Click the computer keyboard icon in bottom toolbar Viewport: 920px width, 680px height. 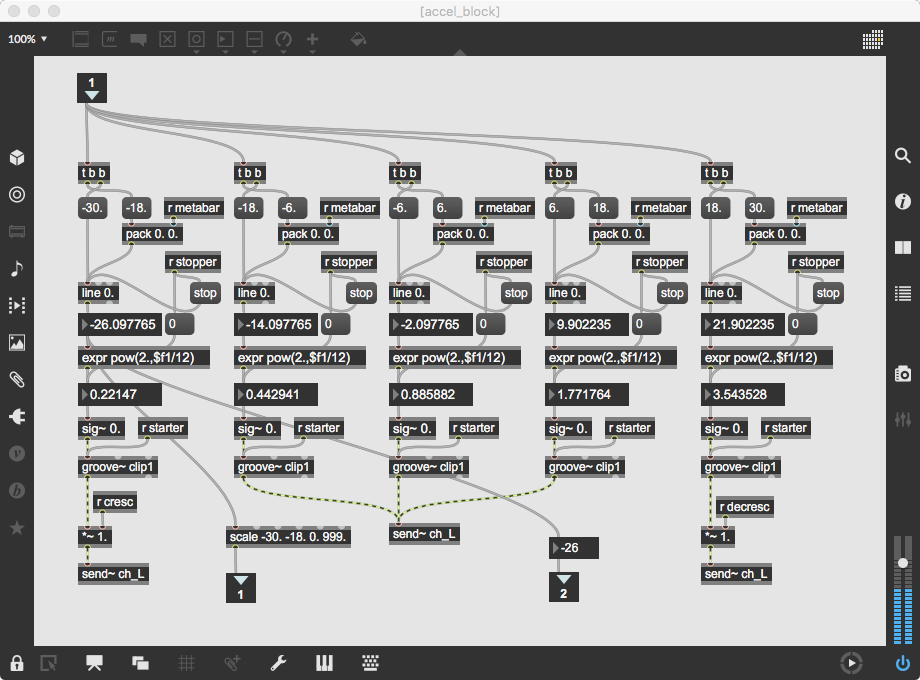tap(370, 663)
